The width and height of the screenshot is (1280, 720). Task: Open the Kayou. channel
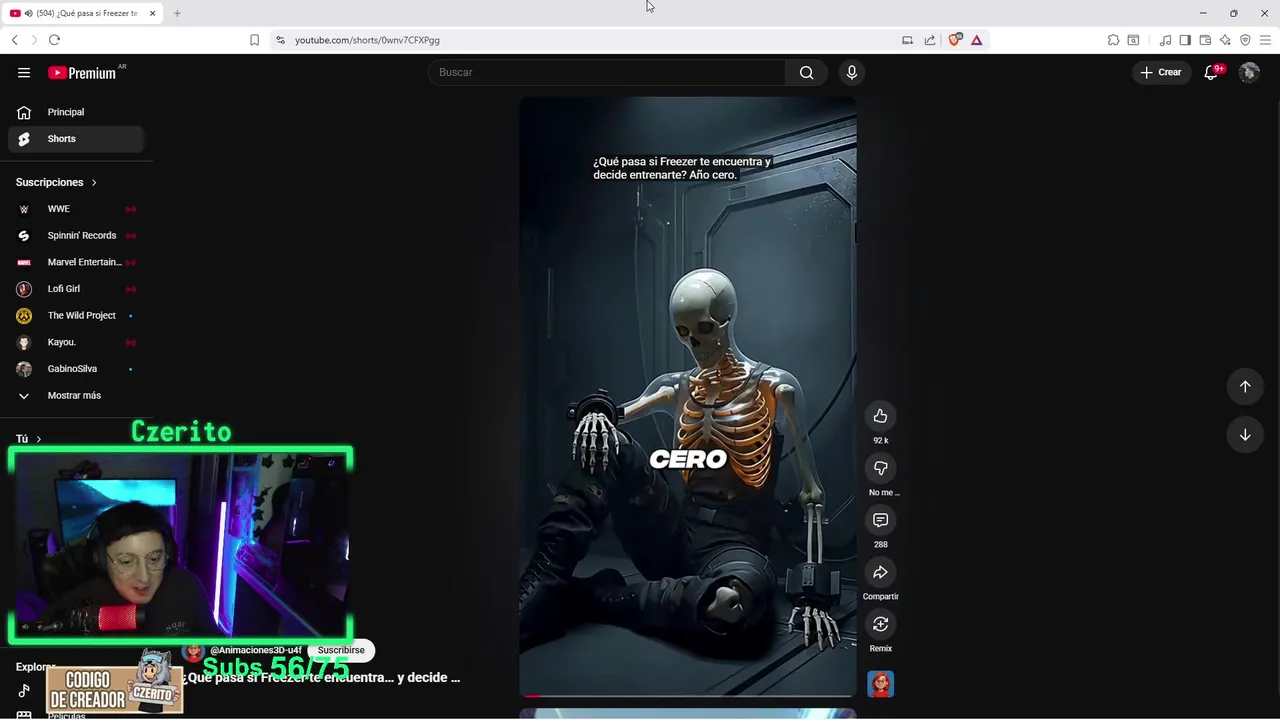[76, 342]
